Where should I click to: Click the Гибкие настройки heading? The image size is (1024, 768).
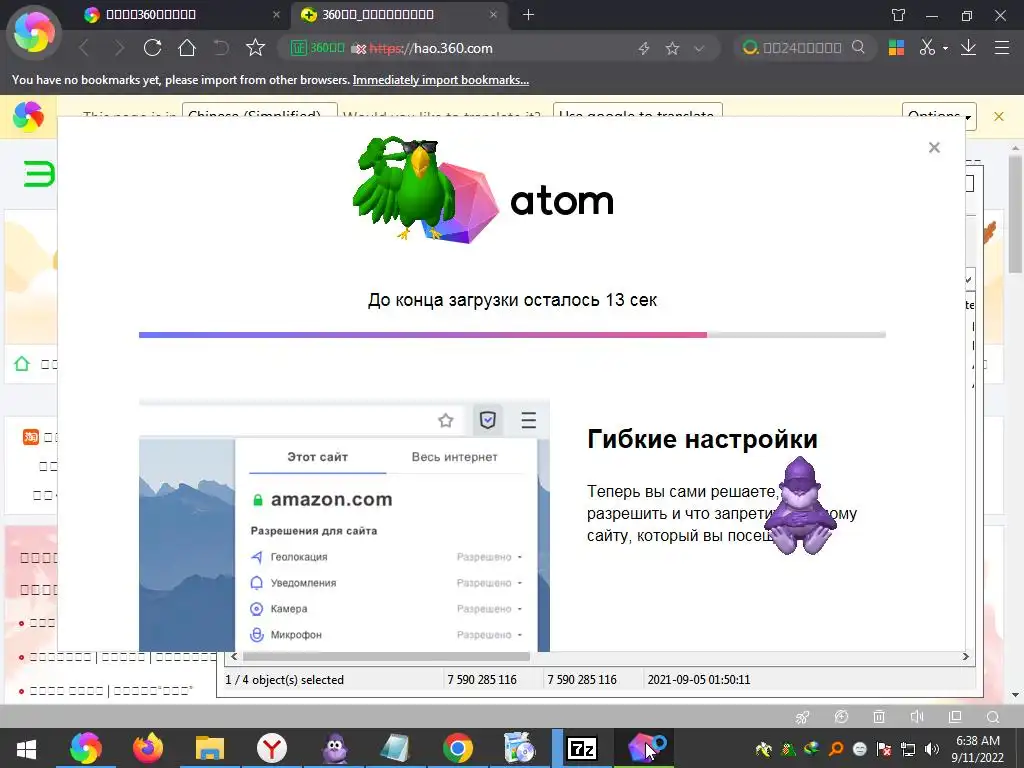pyautogui.click(x=702, y=439)
